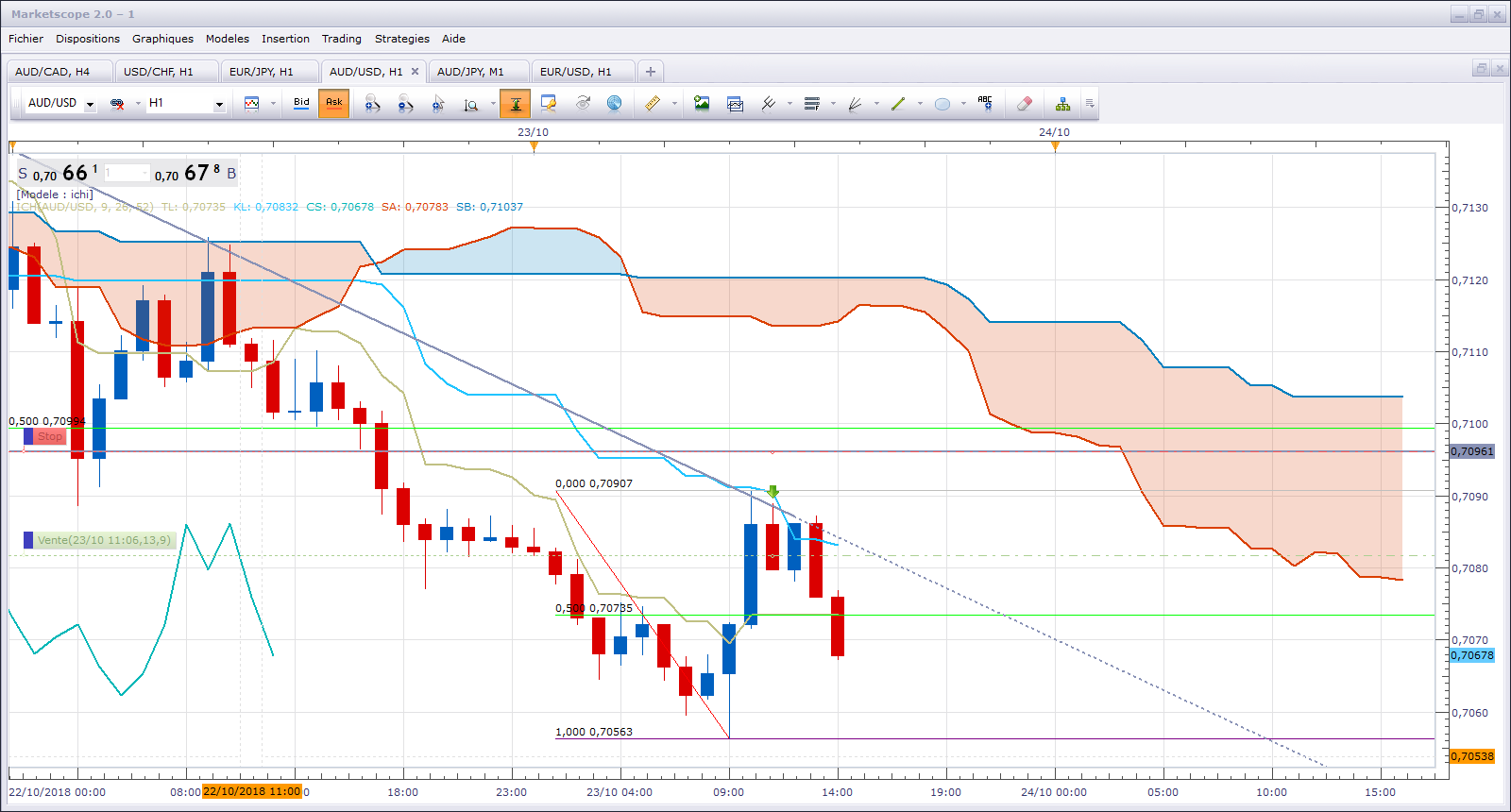Select the cursor zoom pointer tool
1511x812 pixels.
[x=438, y=104]
